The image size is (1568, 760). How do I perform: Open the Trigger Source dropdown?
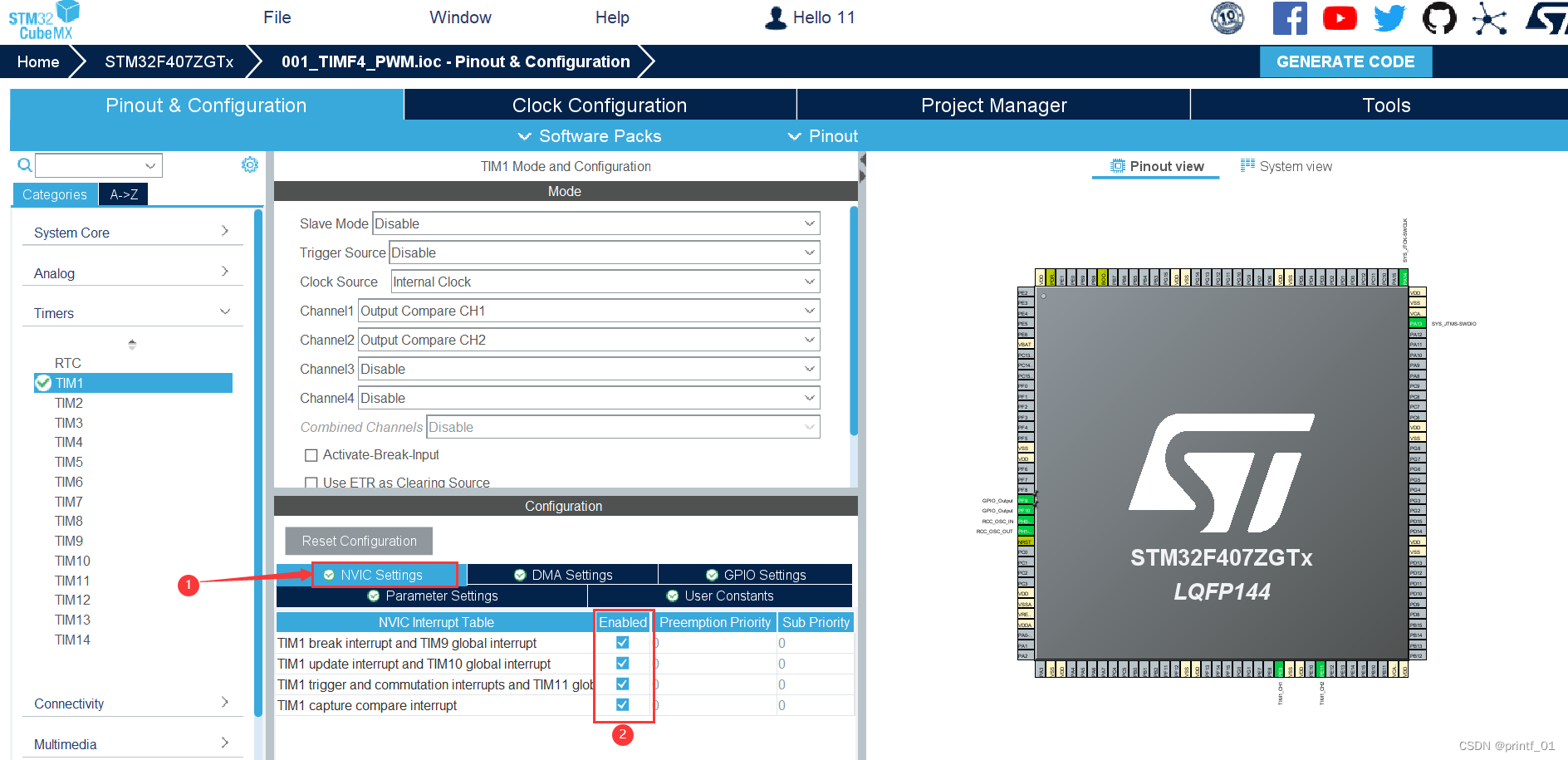click(x=605, y=253)
